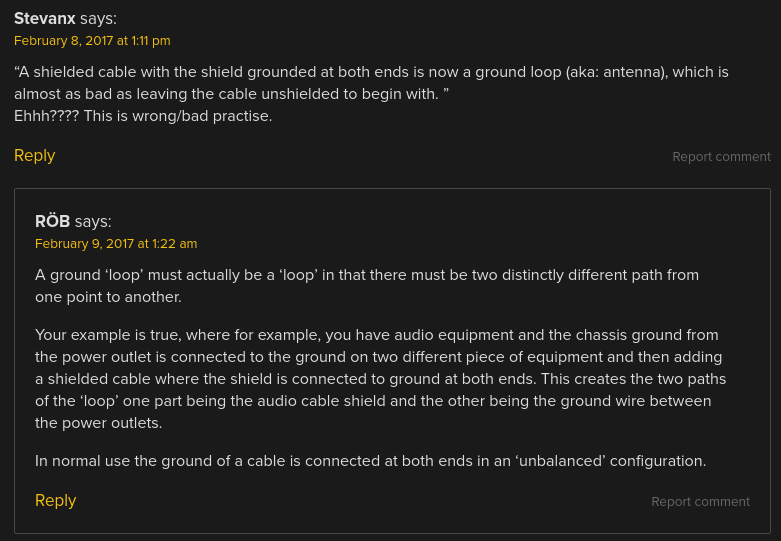Reply to Stevanx's comment
Viewport: 781px width, 541px height.
35,156
